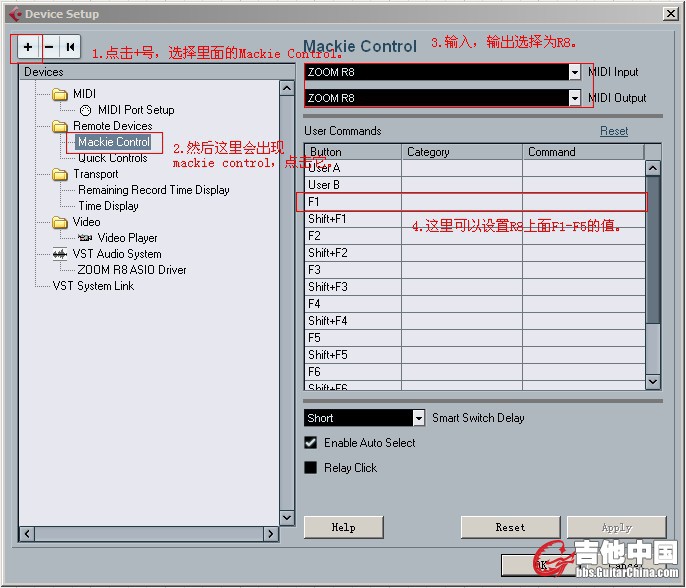Click the Transport folder icon

[60, 174]
